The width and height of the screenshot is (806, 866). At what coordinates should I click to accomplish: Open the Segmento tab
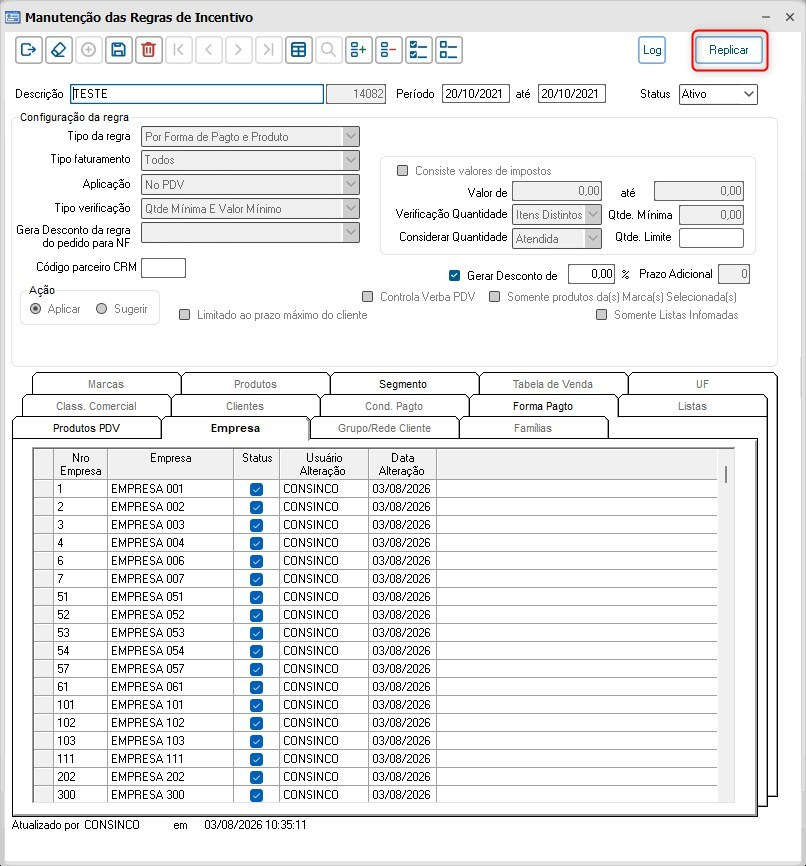403,384
